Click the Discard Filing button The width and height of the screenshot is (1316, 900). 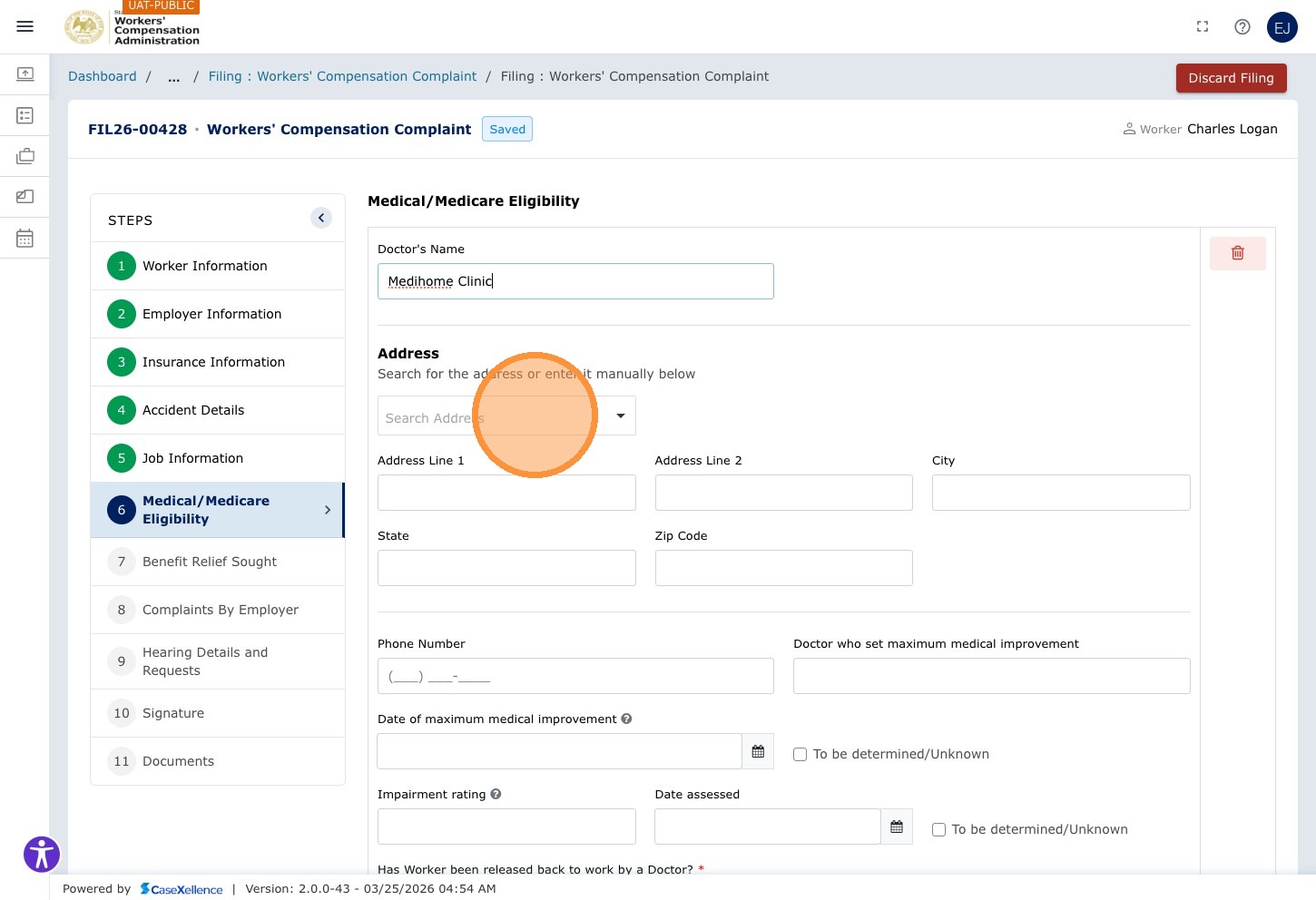click(1232, 78)
